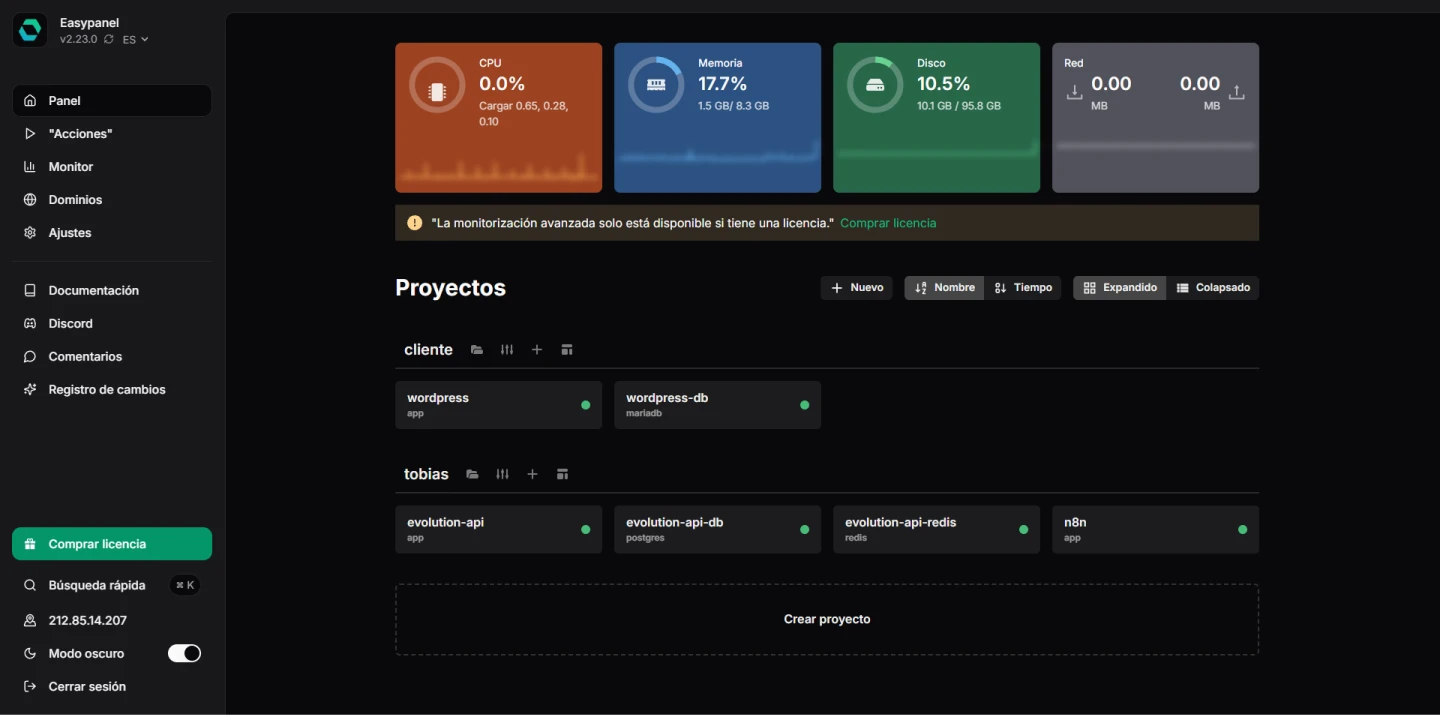
Task: Go to Dominios in the sidebar
Action: click(x=75, y=200)
